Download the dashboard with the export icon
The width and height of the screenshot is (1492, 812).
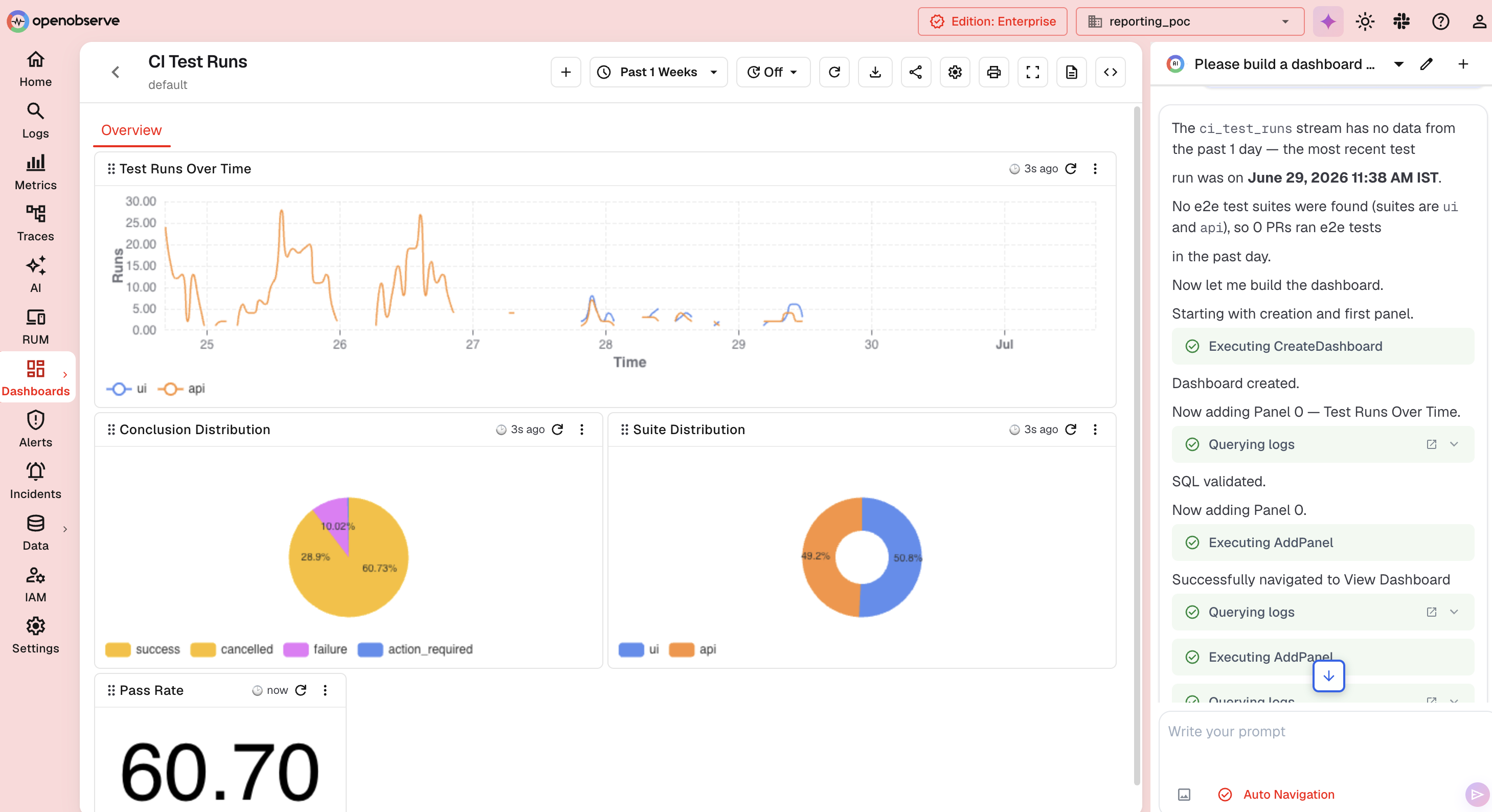pos(875,72)
